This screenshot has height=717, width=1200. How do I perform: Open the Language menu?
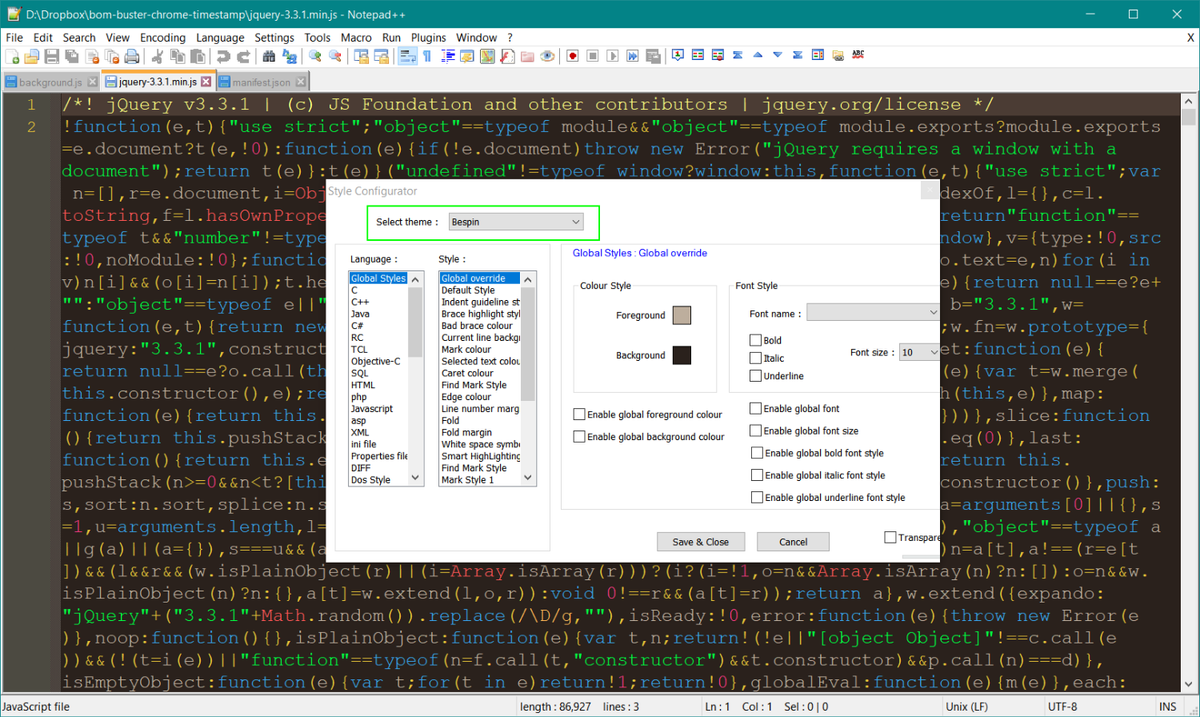click(x=220, y=37)
